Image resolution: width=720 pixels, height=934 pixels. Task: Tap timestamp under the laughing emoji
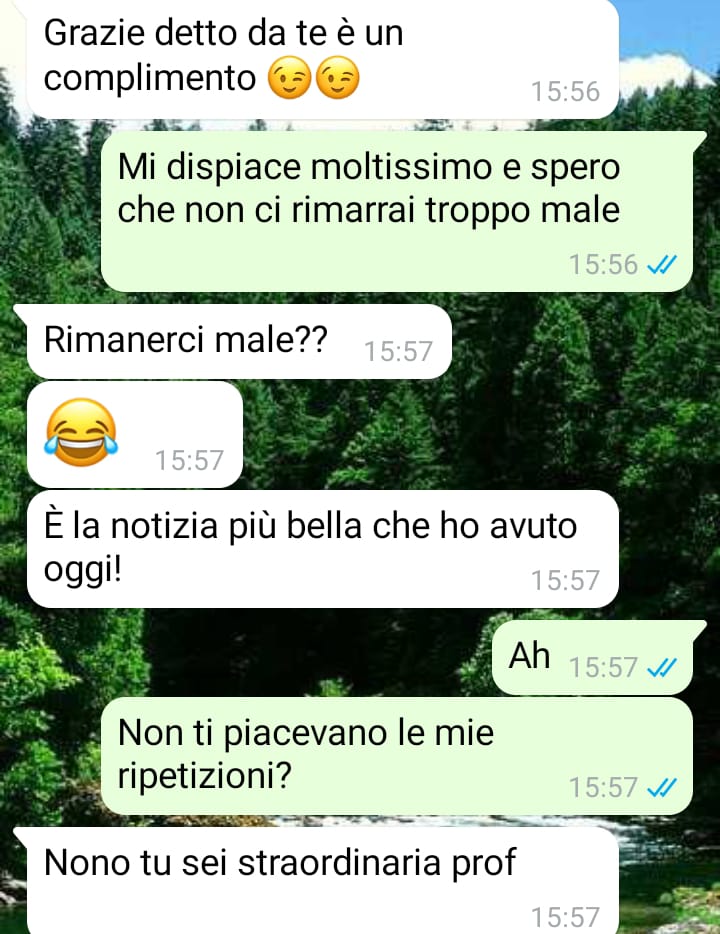click(x=189, y=460)
